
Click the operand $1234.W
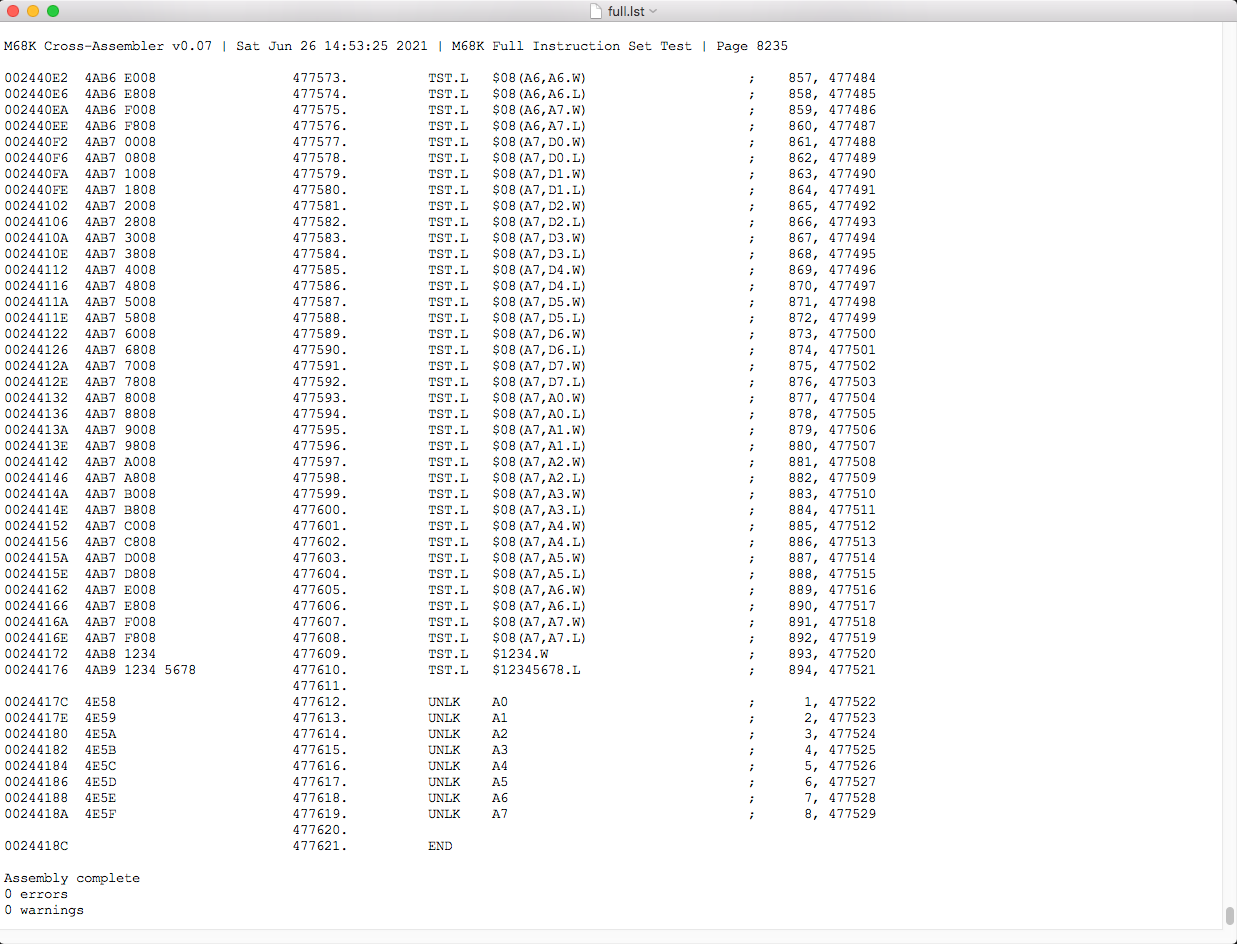(x=520, y=654)
